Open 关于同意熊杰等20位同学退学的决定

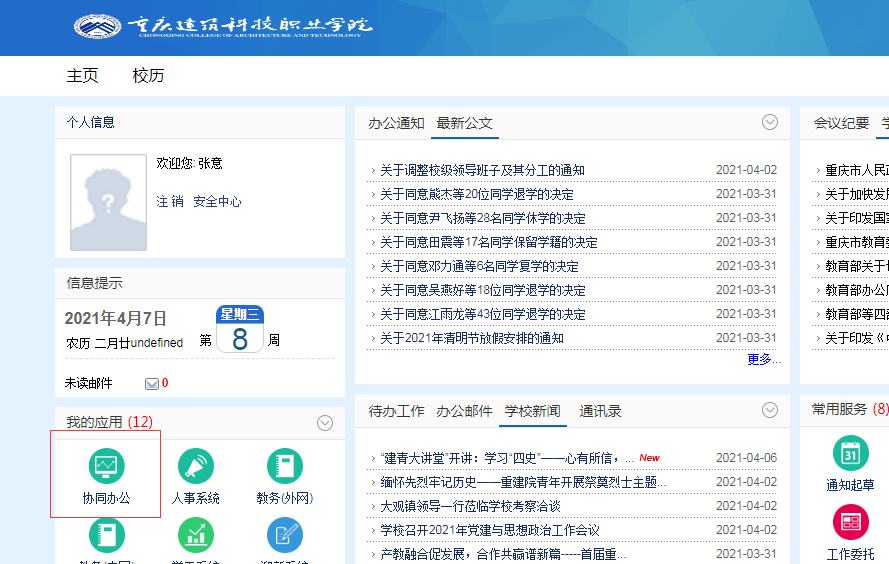click(x=476, y=194)
